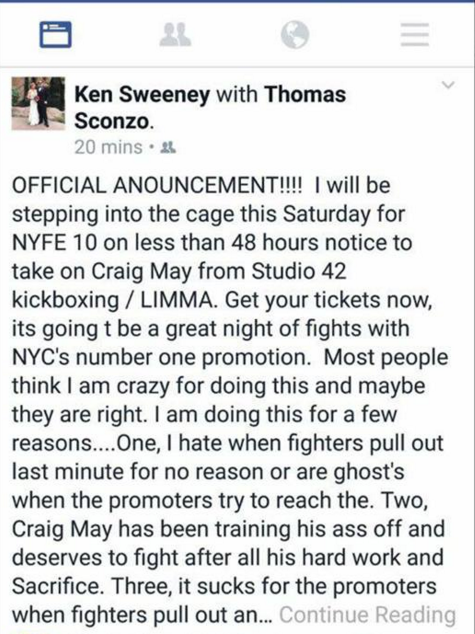475x634 pixels.
Task: Tap the 'last minute for no reason' line
Action: tap(208, 472)
